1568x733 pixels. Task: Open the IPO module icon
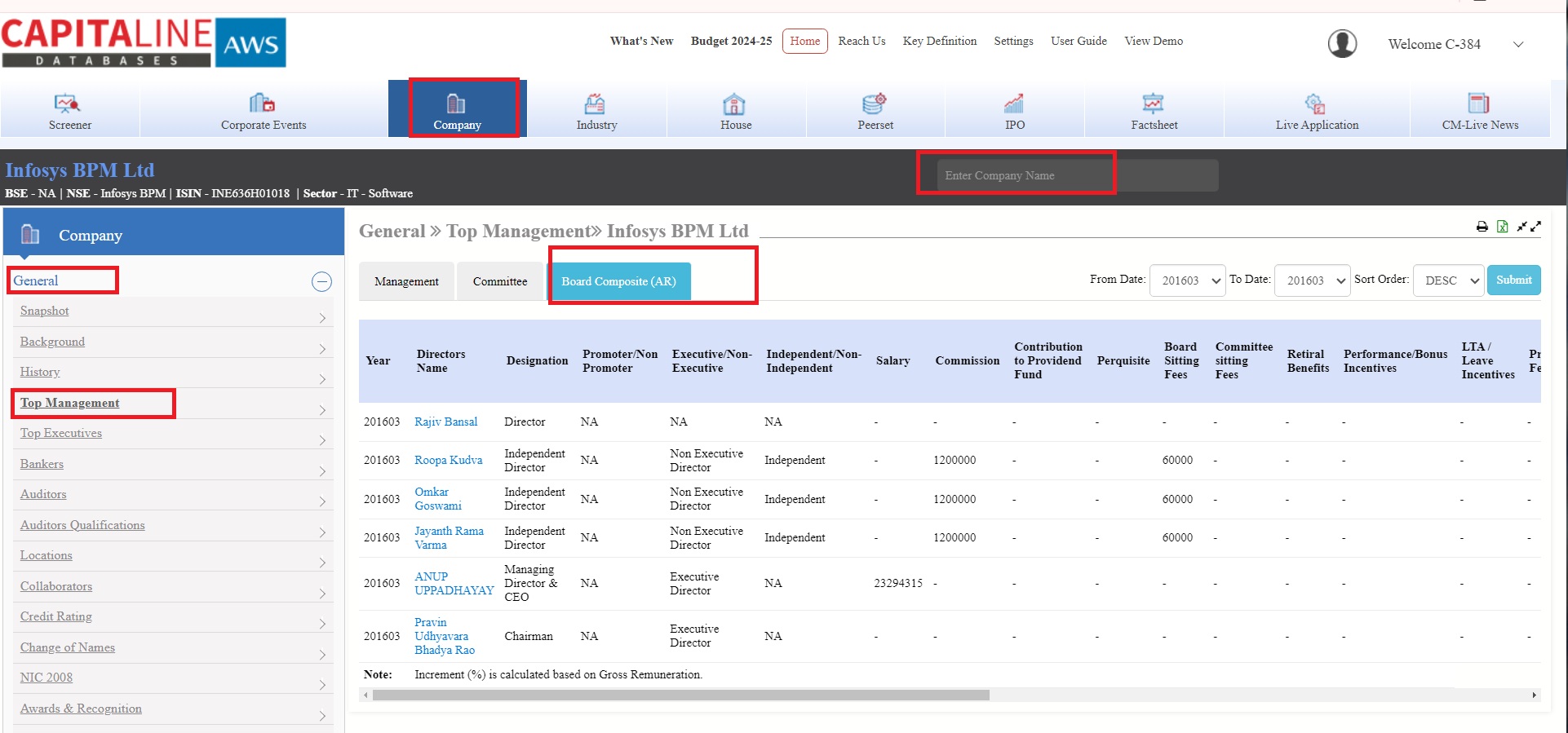[x=1014, y=104]
